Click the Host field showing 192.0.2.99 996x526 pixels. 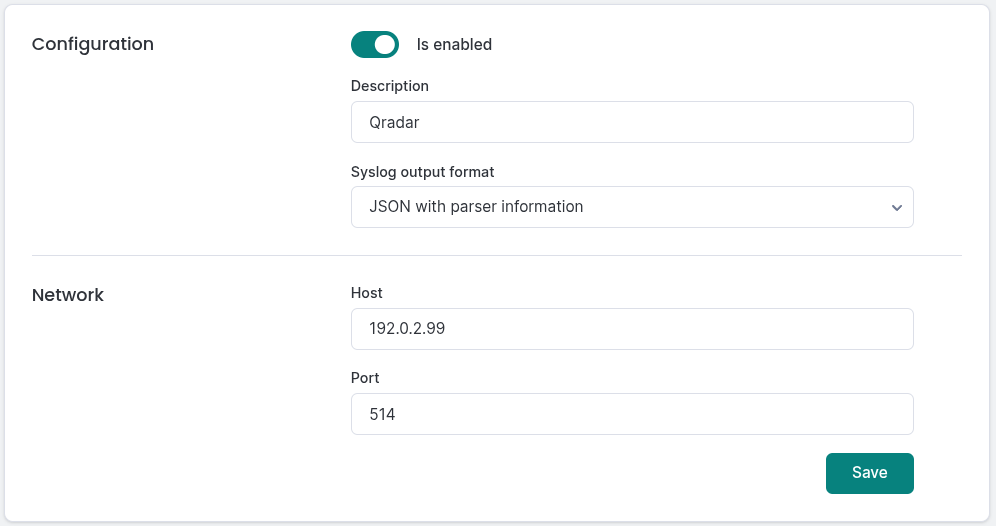(x=632, y=329)
